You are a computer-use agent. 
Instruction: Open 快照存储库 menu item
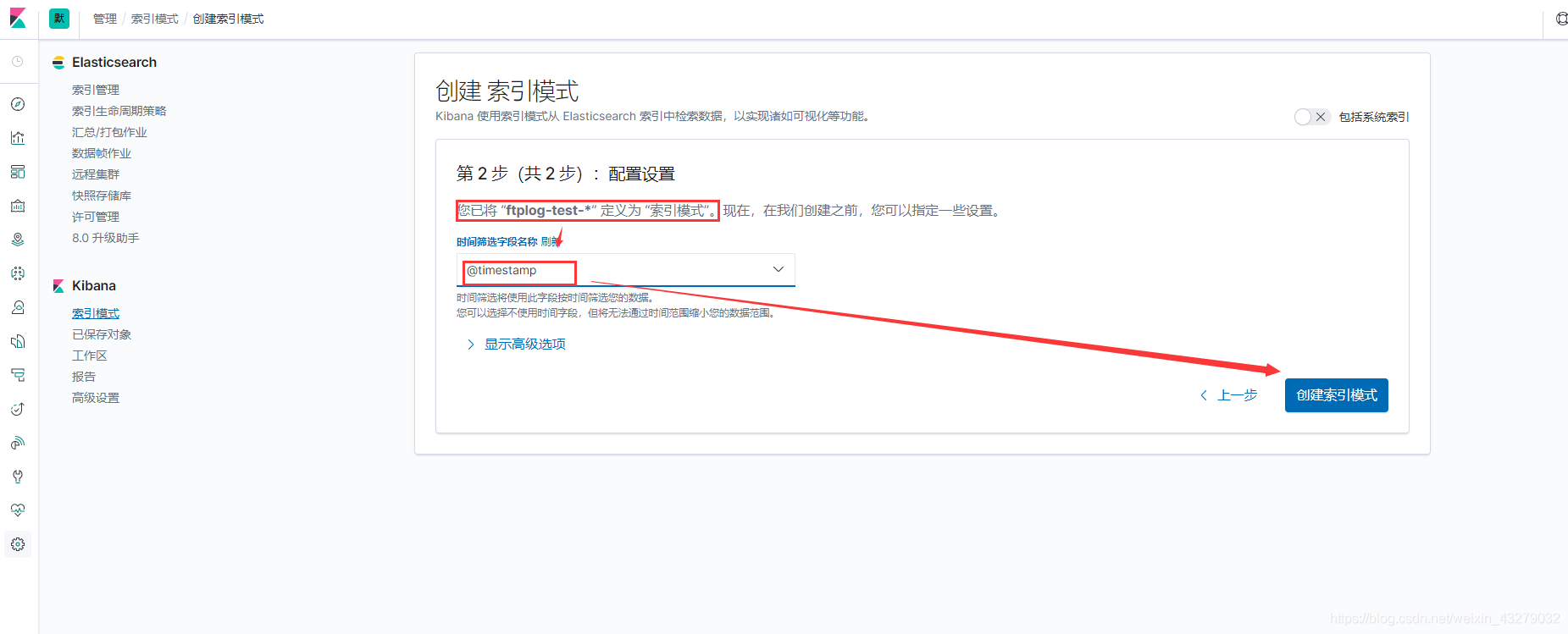tap(102, 196)
